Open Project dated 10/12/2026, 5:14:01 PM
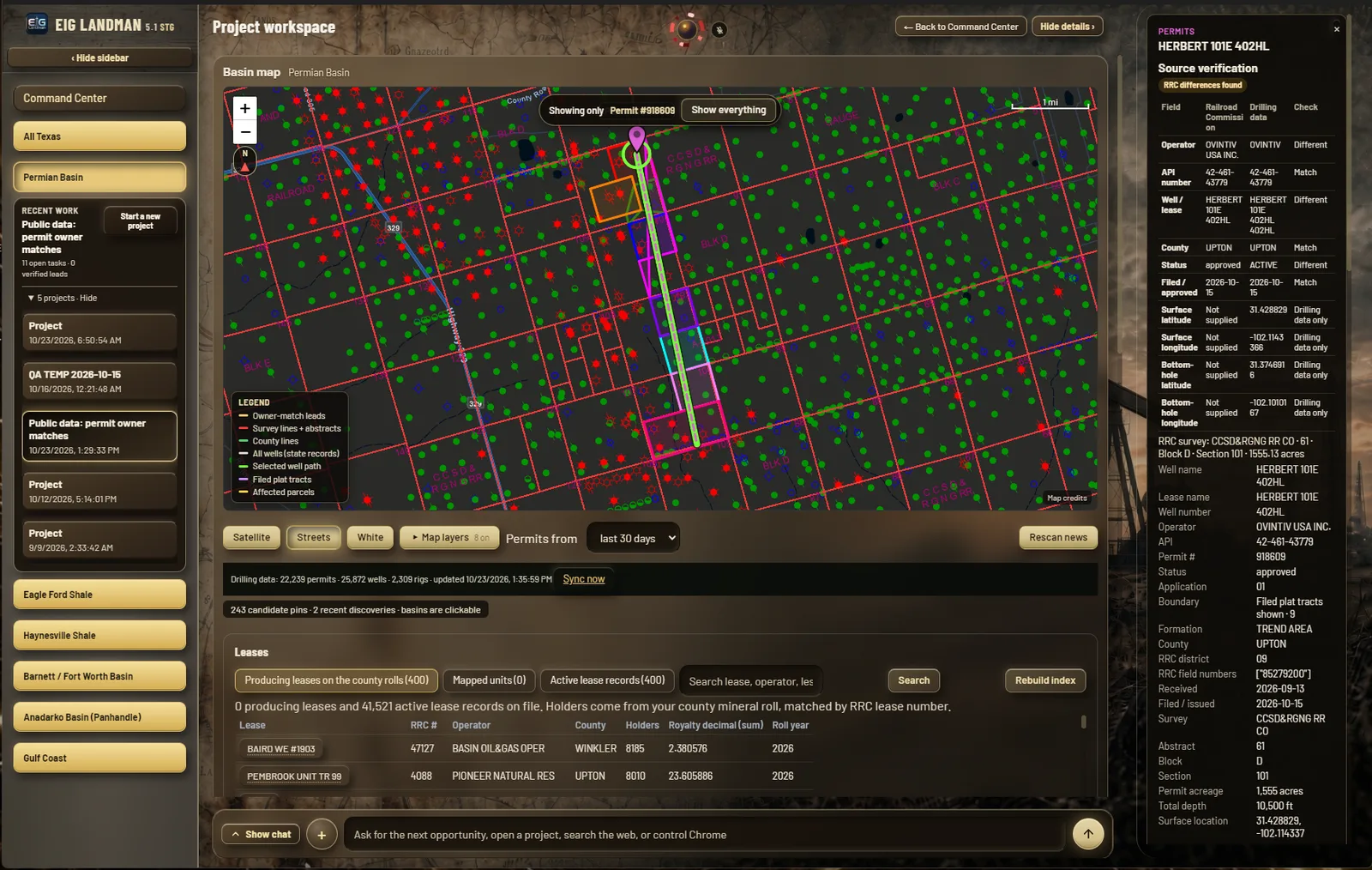This screenshot has width=1372, height=870. click(99, 491)
